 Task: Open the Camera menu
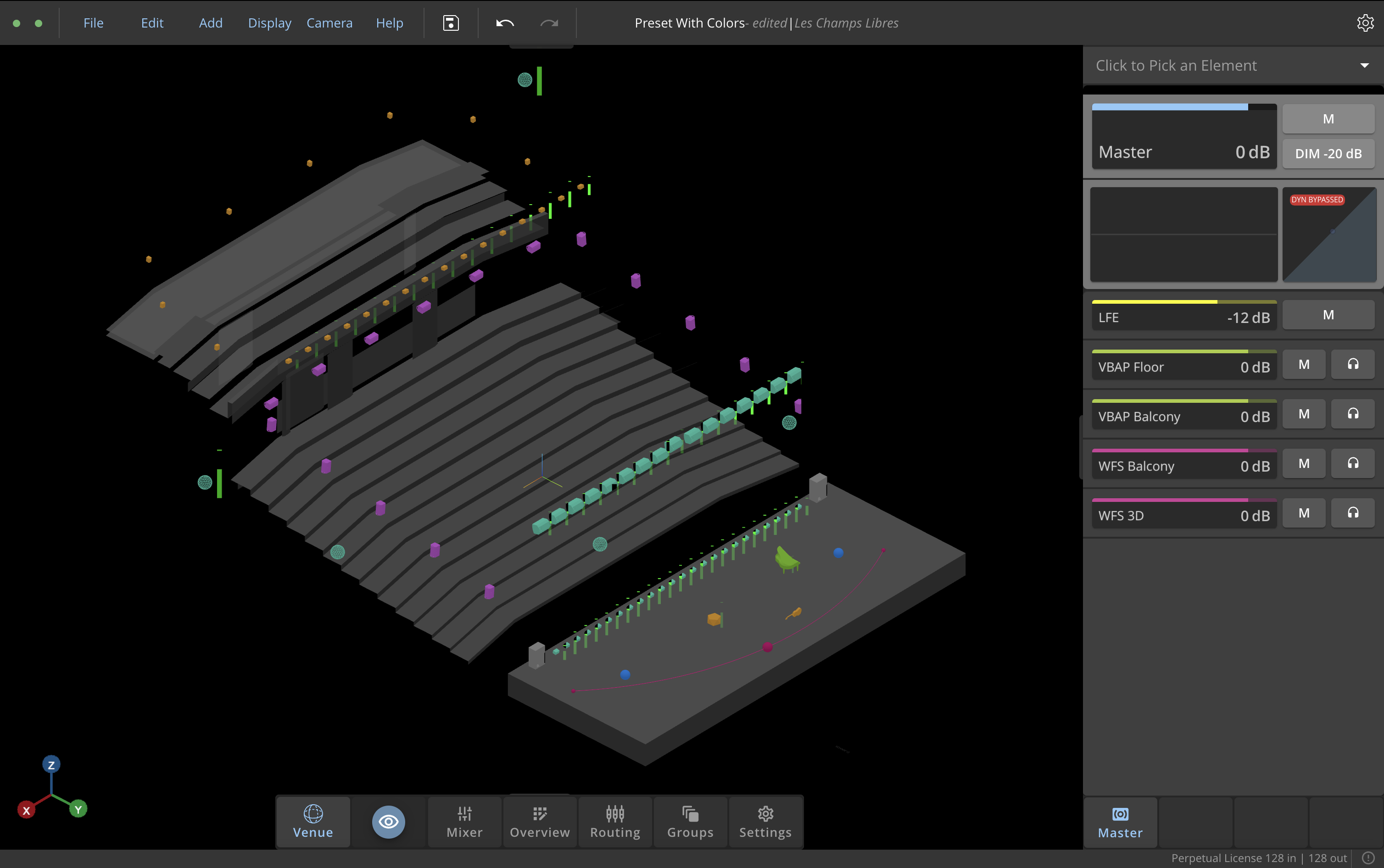tap(329, 23)
